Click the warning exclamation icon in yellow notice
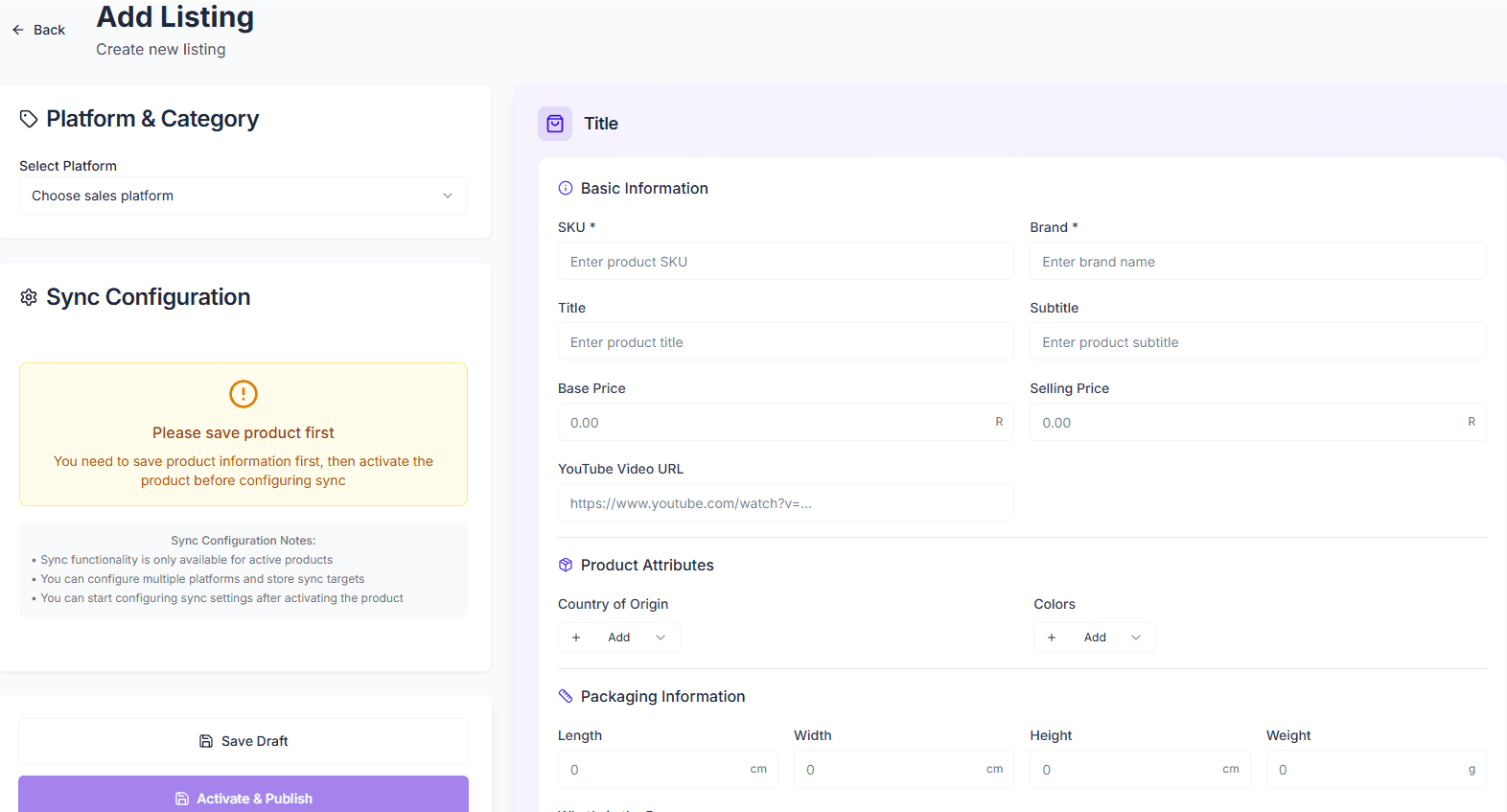The image size is (1507, 812). (x=243, y=394)
